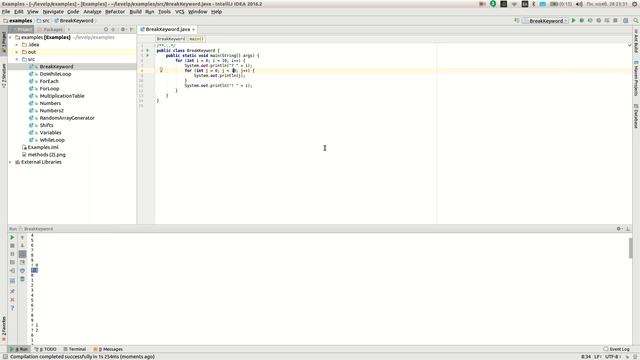The height and width of the screenshot is (360, 640).
Task: Open the File menu
Action: (6, 12)
